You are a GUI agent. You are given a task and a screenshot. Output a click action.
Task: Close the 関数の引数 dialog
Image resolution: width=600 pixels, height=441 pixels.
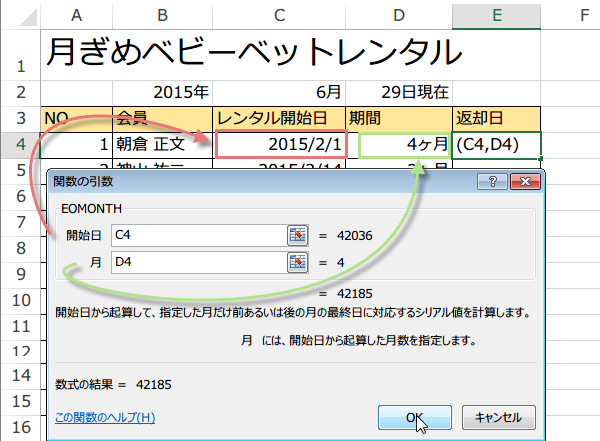[x=525, y=181]
